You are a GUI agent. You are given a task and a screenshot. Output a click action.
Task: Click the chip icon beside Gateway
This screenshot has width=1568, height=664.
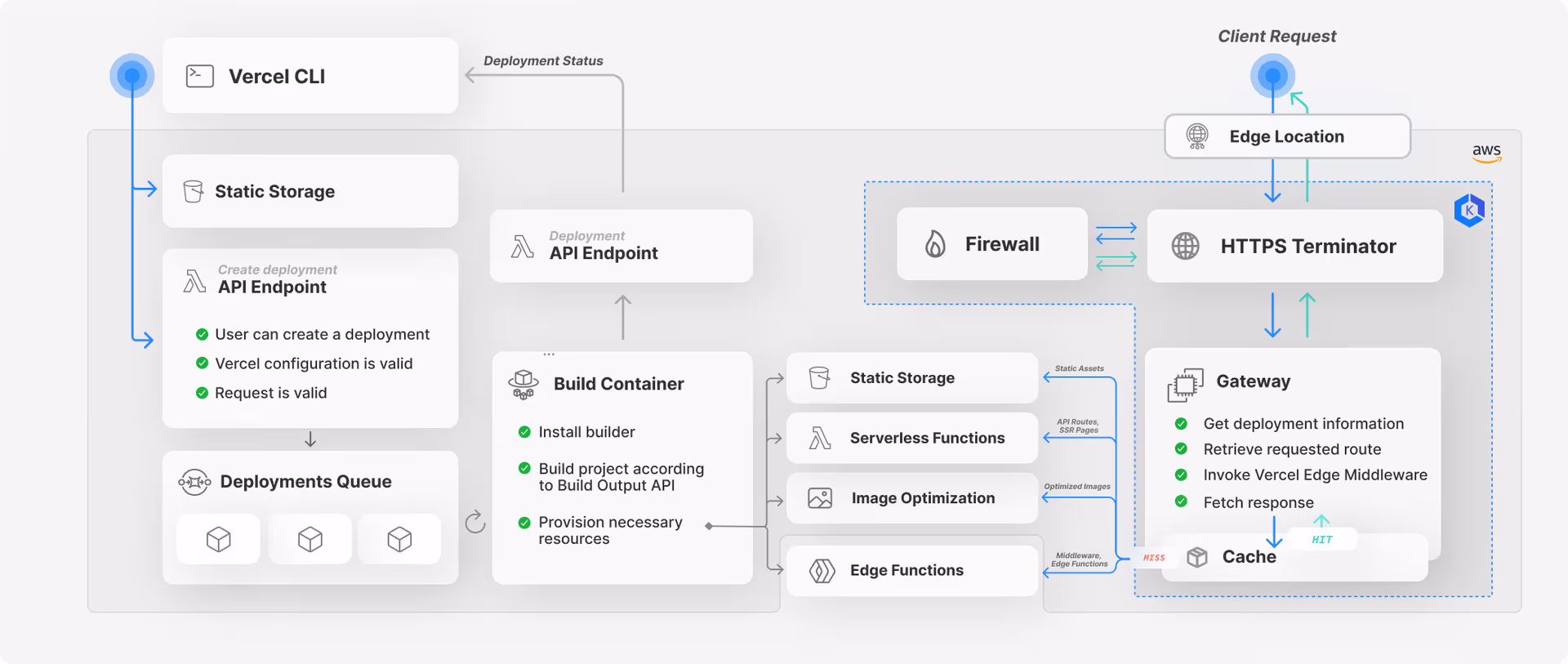pyautogui.click(x=1186, y=385)
